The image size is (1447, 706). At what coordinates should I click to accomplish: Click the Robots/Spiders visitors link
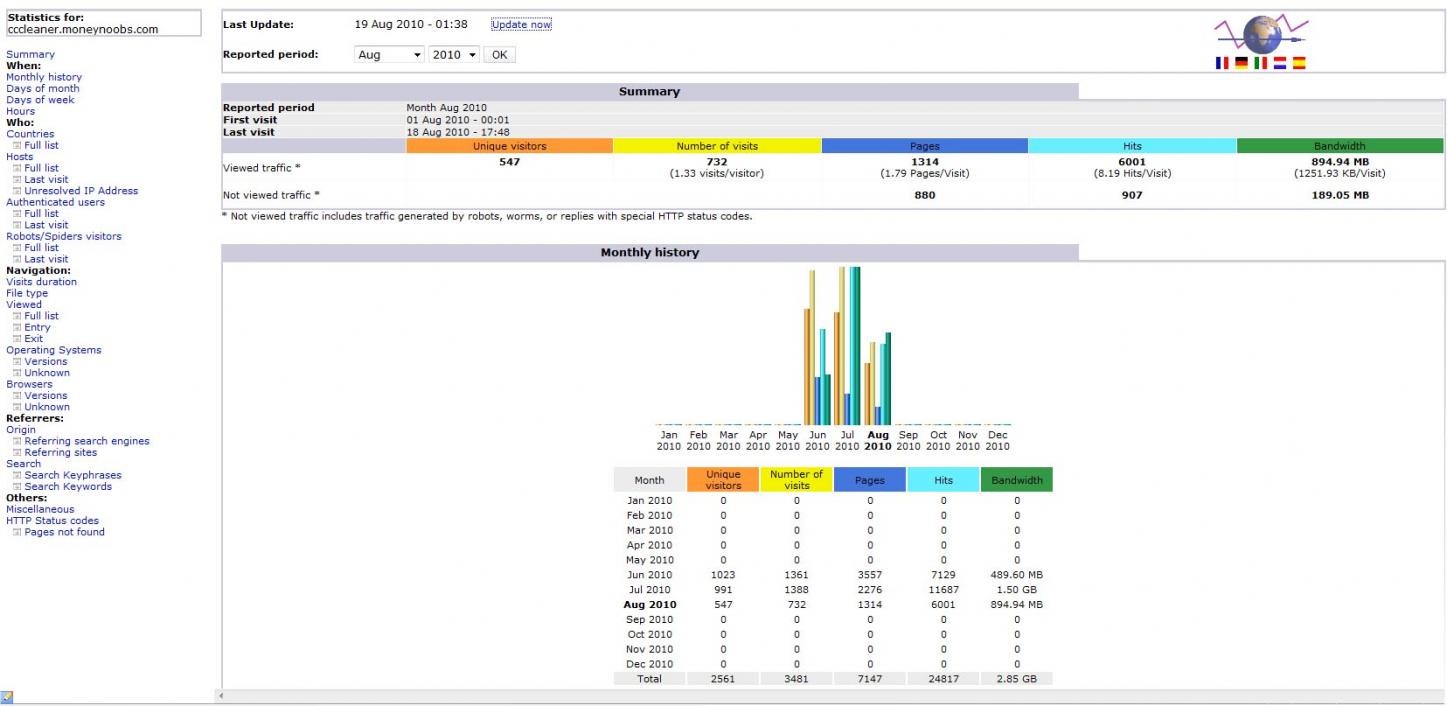click(63, 236)
